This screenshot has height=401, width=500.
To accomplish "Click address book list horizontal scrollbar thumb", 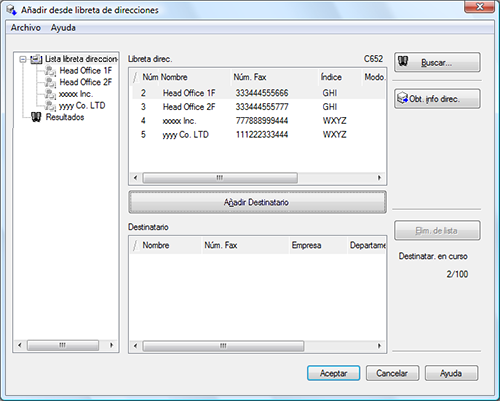I will (x=220, y=178).
